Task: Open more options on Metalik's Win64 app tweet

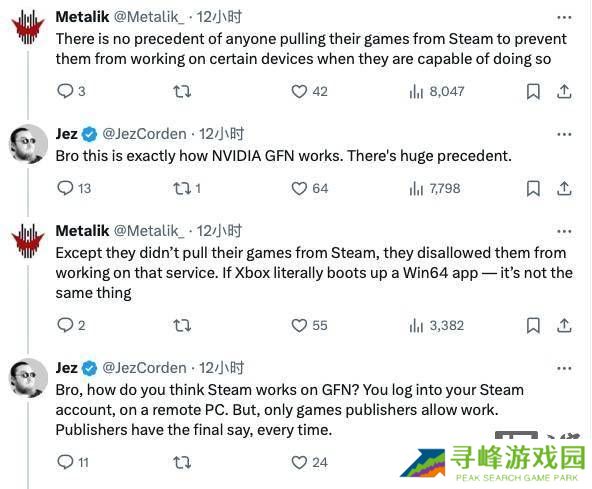Action: 564,231
